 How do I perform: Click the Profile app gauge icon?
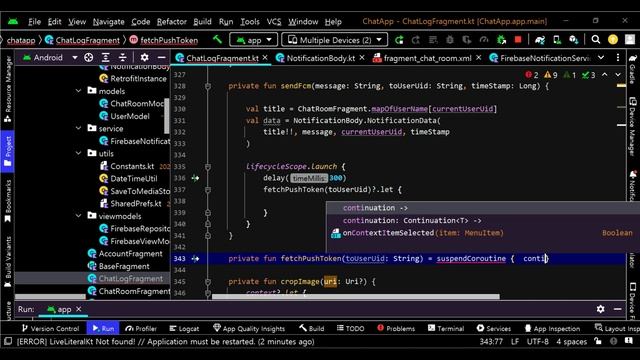coord(484,40)
